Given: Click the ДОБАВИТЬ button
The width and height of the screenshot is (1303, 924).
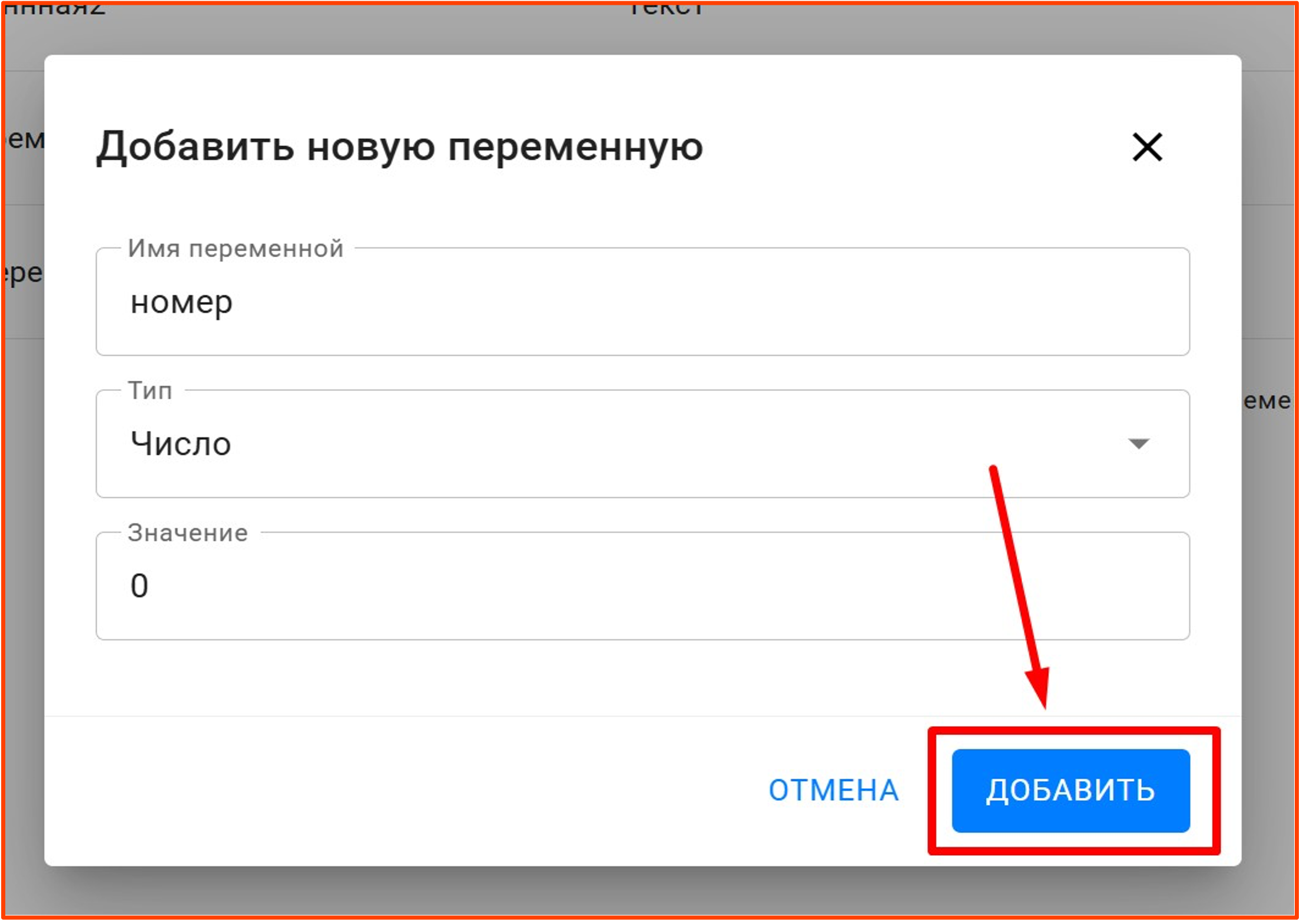Looking at the screenshot, I should 1070,790.
